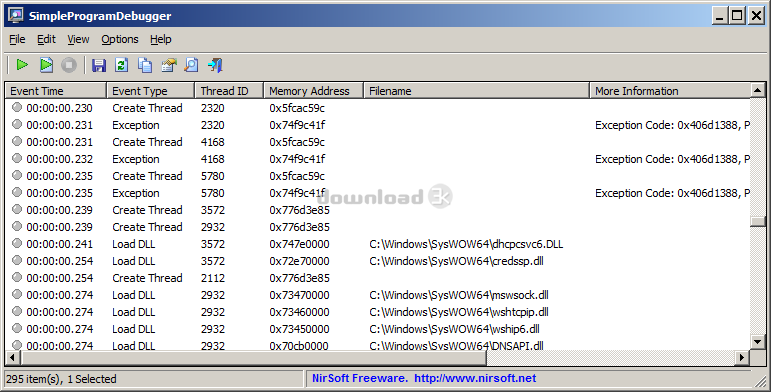Open the Options menu
Viewport: 771px width, 392px height.
point(119,39)
